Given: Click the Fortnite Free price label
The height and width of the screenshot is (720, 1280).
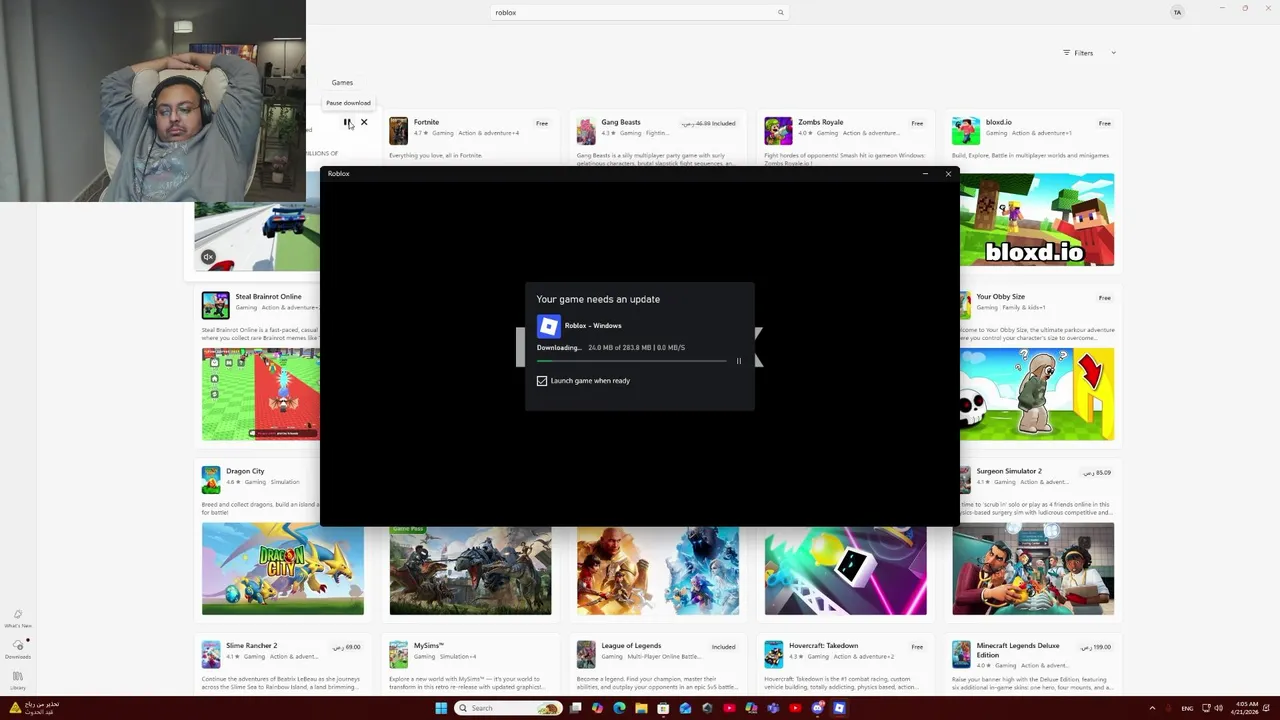Looking at the screenshot, I should 542,124.
